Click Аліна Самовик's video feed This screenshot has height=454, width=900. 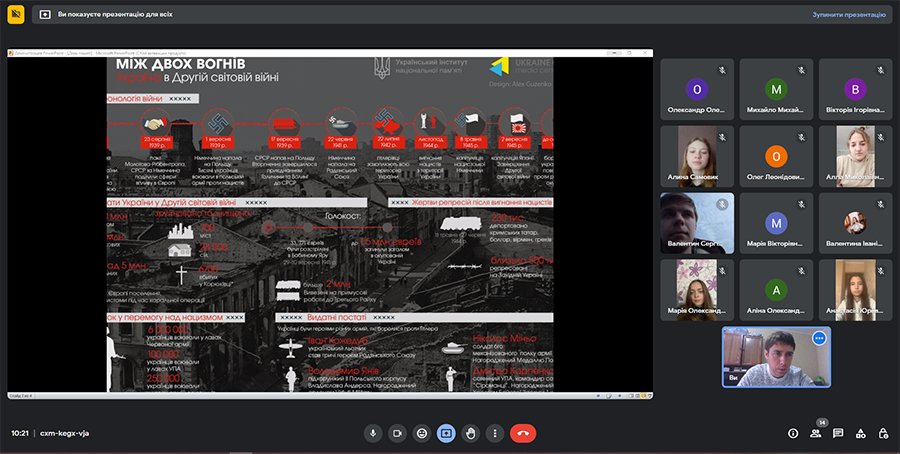[697, 155]
